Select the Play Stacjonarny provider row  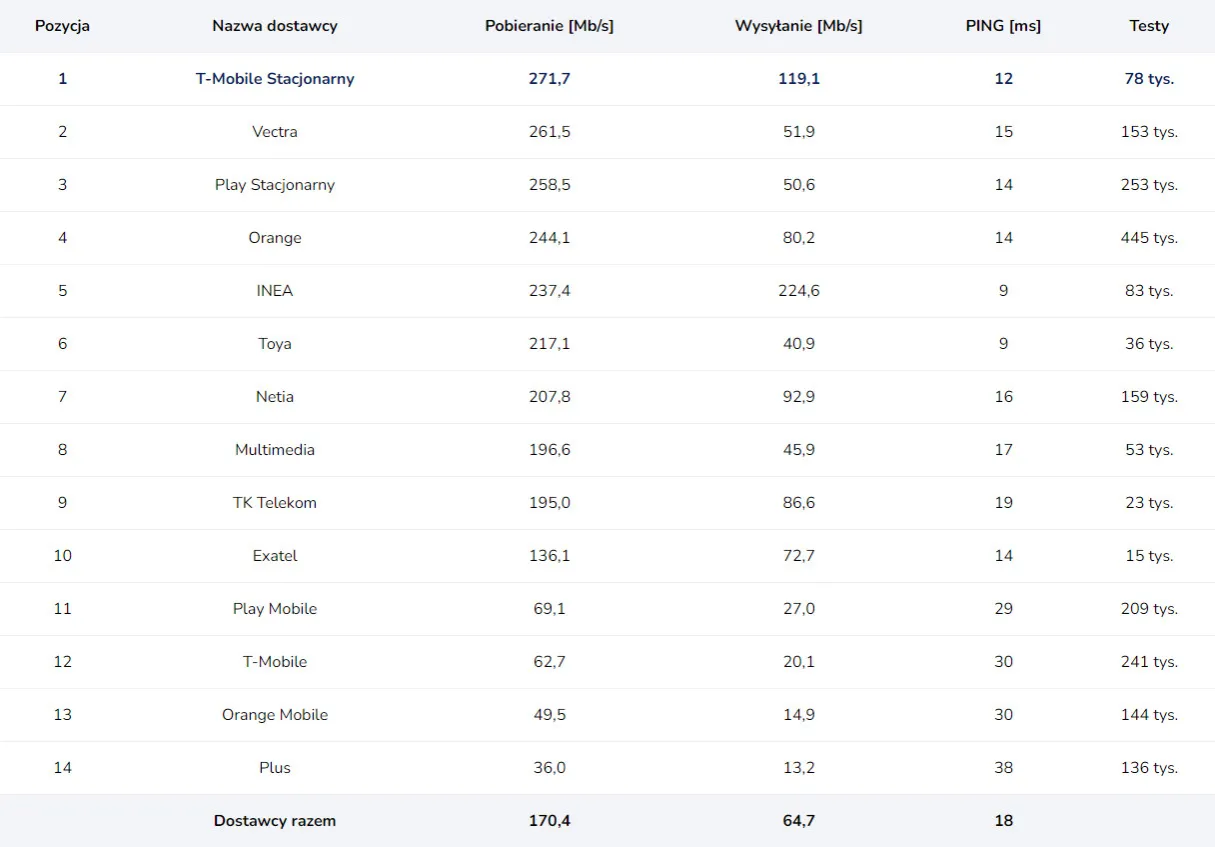point(275,185)
